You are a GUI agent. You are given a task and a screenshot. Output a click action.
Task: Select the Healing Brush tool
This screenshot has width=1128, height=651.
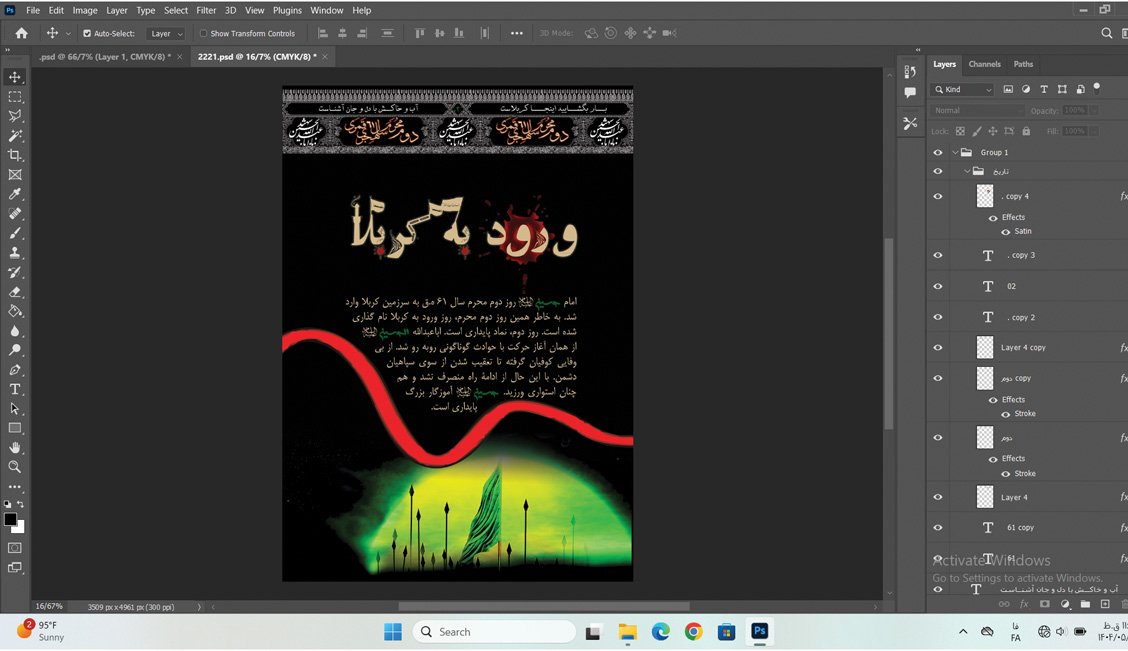14,214
